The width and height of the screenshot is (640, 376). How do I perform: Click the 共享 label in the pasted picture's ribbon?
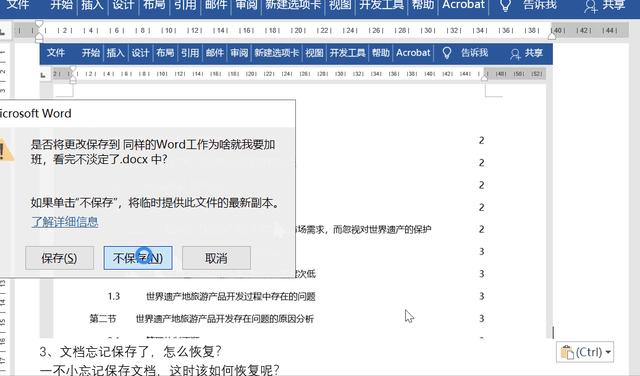click(534, 53)
